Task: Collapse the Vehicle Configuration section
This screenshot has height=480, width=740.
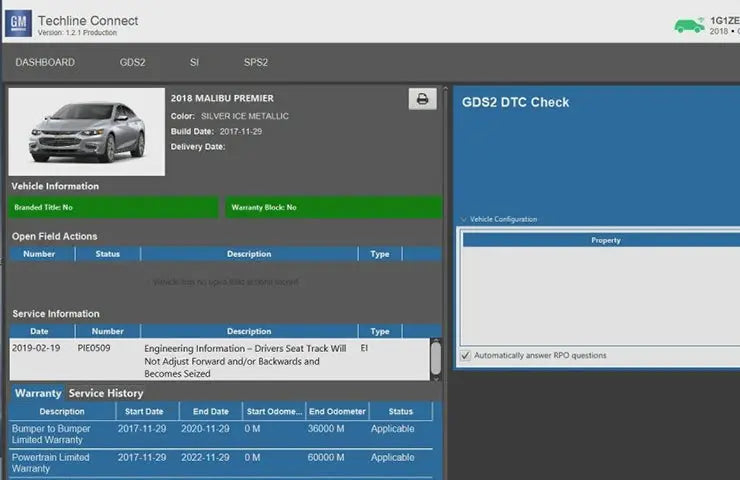Action: 464,219
